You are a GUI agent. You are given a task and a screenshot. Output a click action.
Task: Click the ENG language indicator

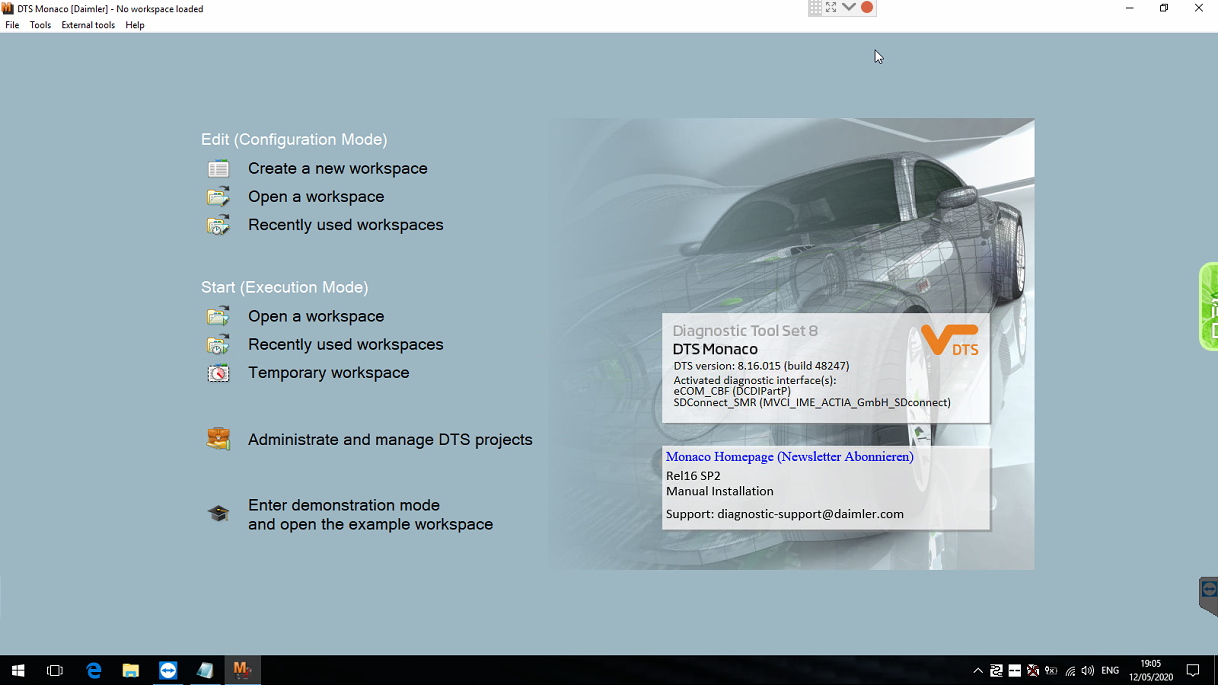pyautogui.click(x=1110, y=671)
